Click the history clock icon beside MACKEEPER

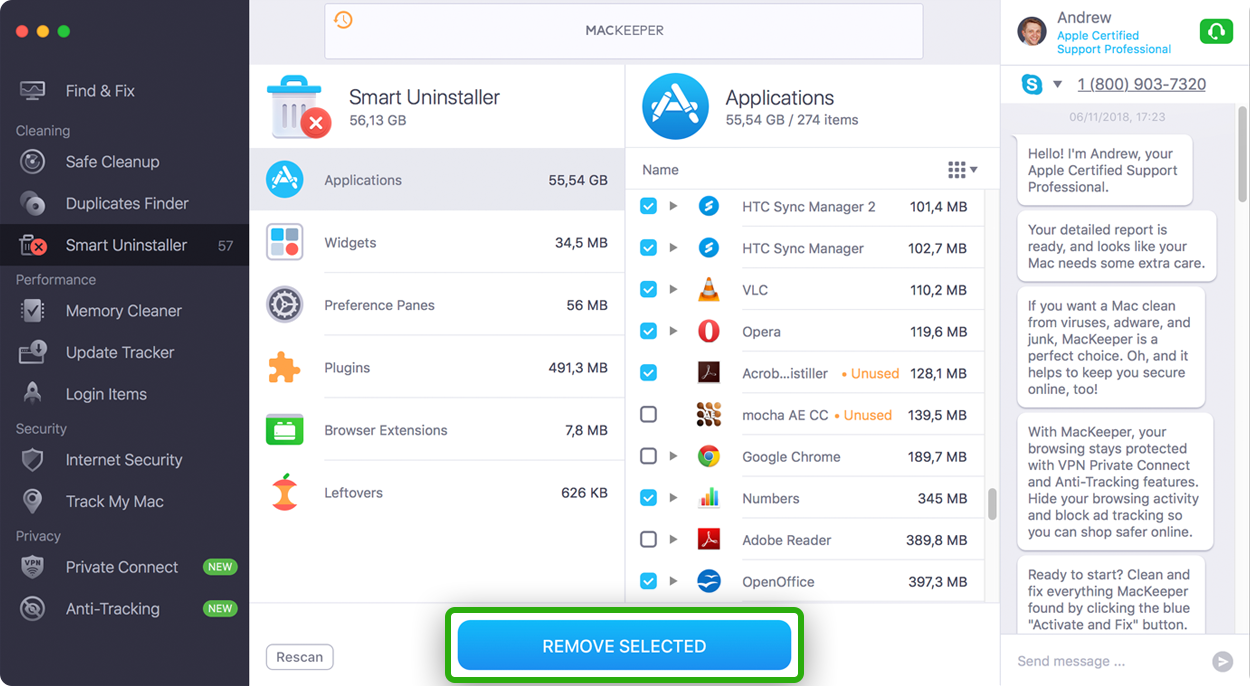tap(343, 20)
